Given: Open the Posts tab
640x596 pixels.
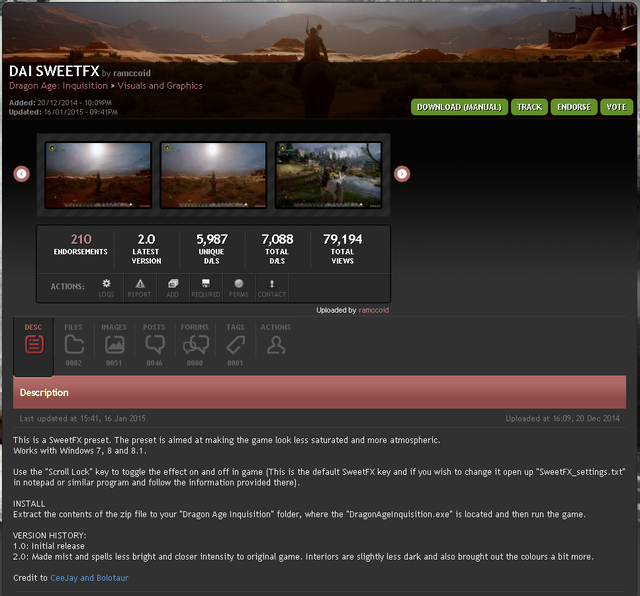Looking at the screenshot, I should click(x=154, y=345).
